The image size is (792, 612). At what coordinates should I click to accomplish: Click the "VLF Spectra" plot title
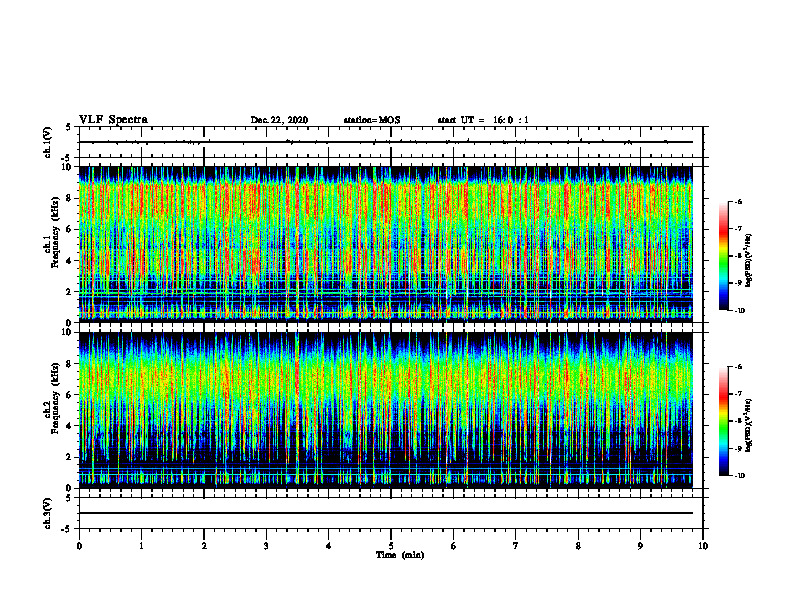click(x=113, y=120)
